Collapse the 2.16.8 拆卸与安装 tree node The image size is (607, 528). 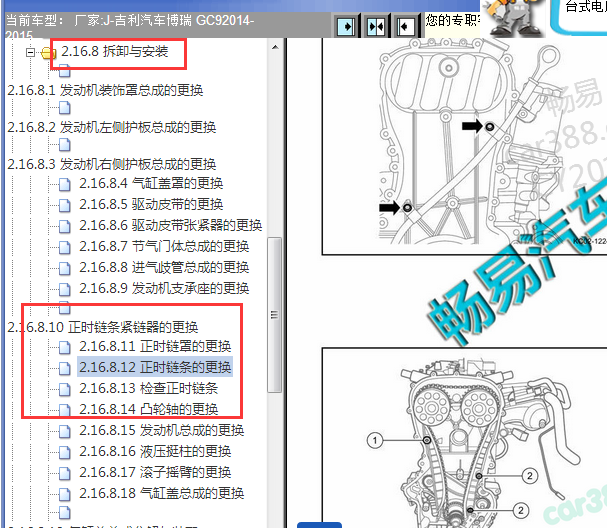pyautogui.click(x=30, y=52)
